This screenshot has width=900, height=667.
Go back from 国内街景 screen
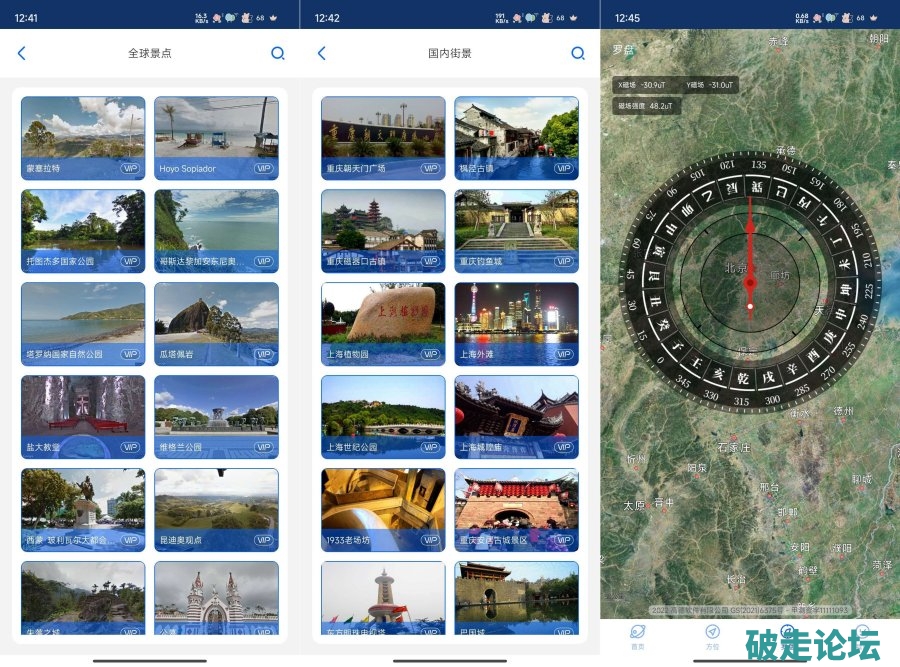click(321, 53)
